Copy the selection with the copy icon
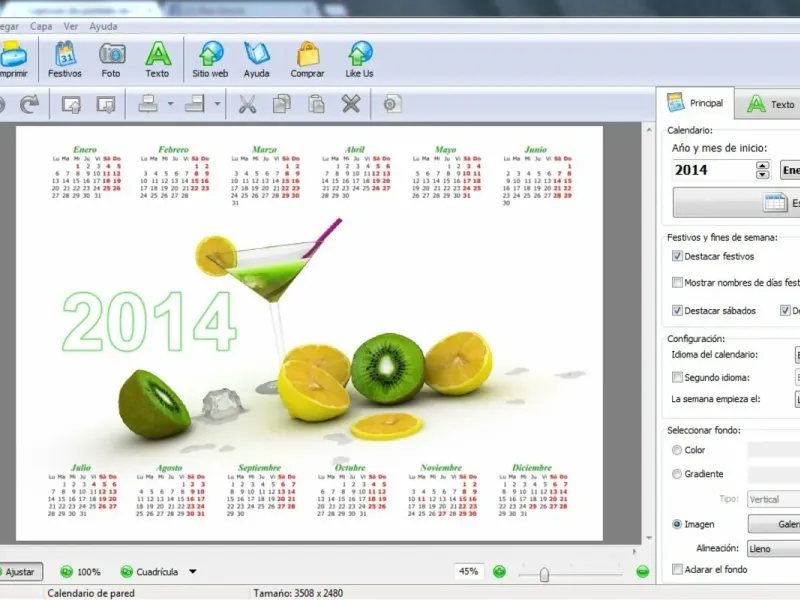Viewport: 800px width, 600px height. (x=282, y=104)
